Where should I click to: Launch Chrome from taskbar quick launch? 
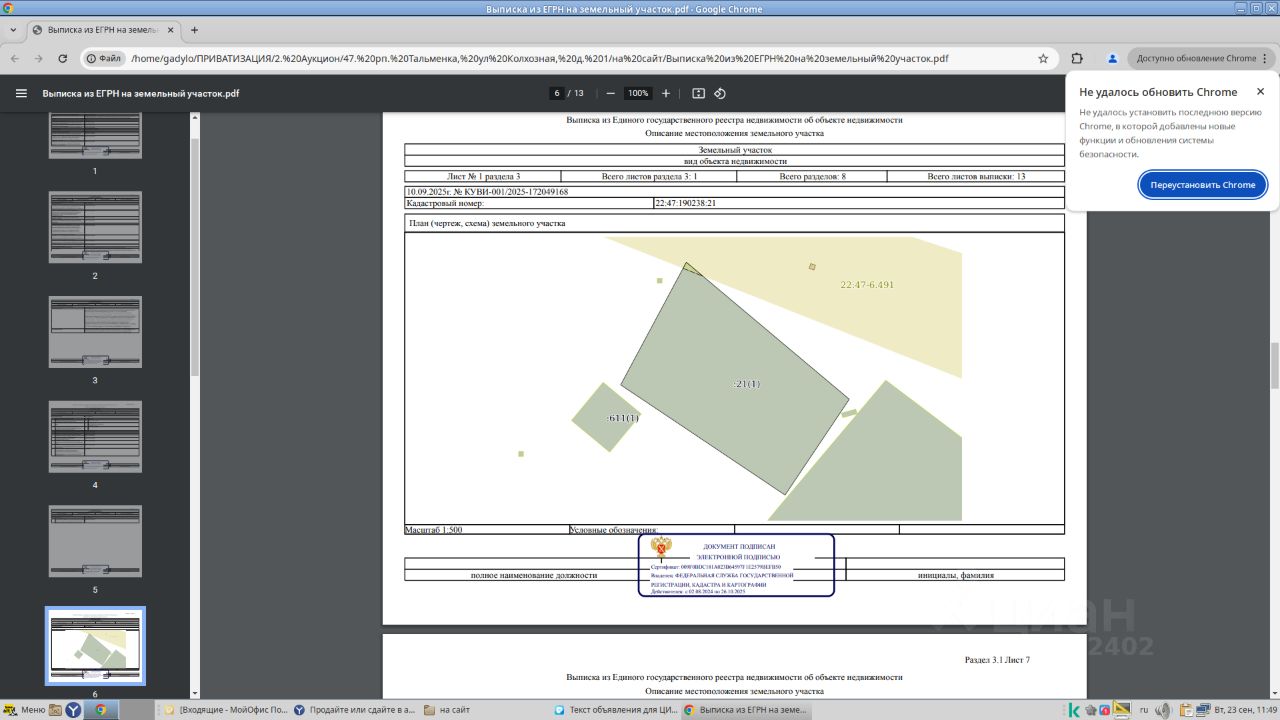coord(100,710)
